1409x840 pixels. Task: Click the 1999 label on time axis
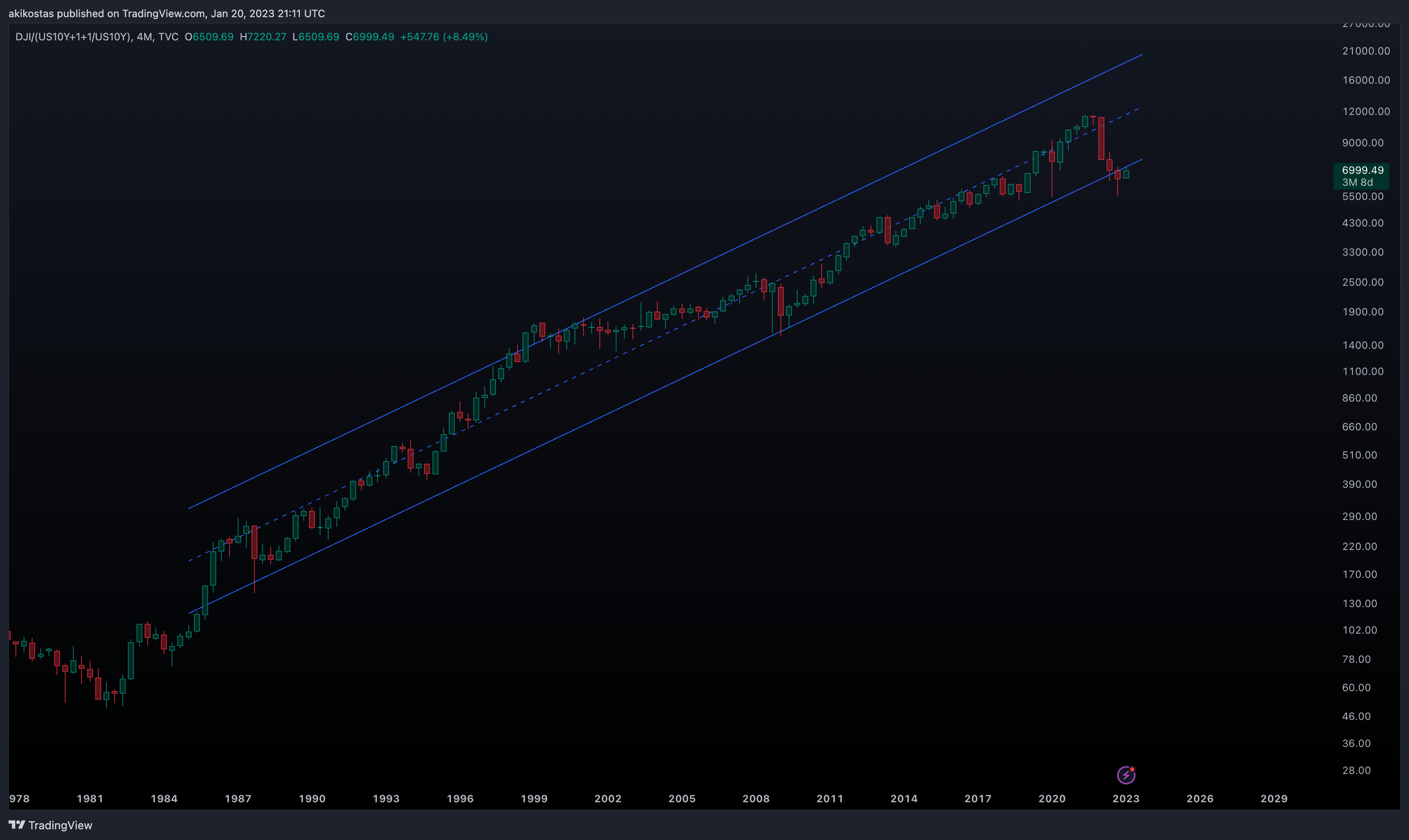534,799
